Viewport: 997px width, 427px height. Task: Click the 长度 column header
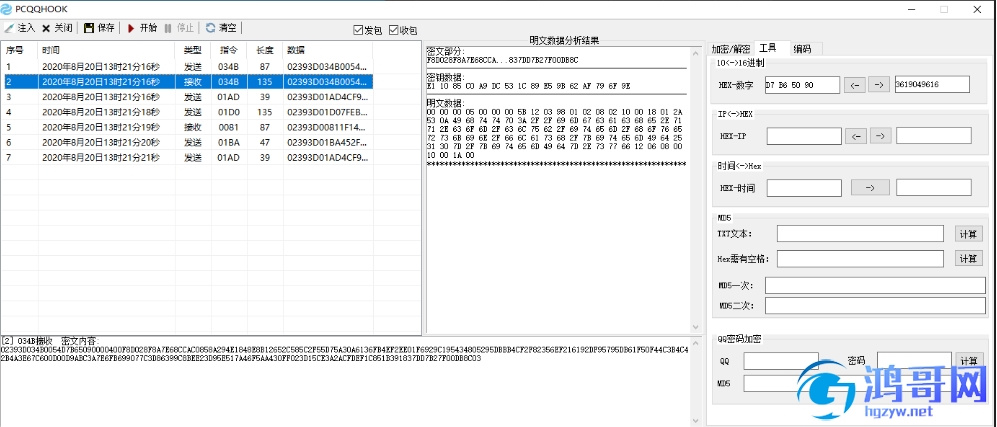tap(265, 50)
